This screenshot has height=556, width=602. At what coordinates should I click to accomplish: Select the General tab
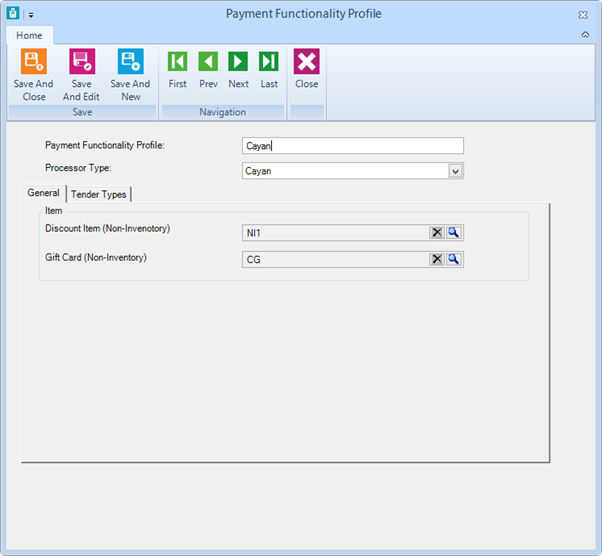point(43,193)
